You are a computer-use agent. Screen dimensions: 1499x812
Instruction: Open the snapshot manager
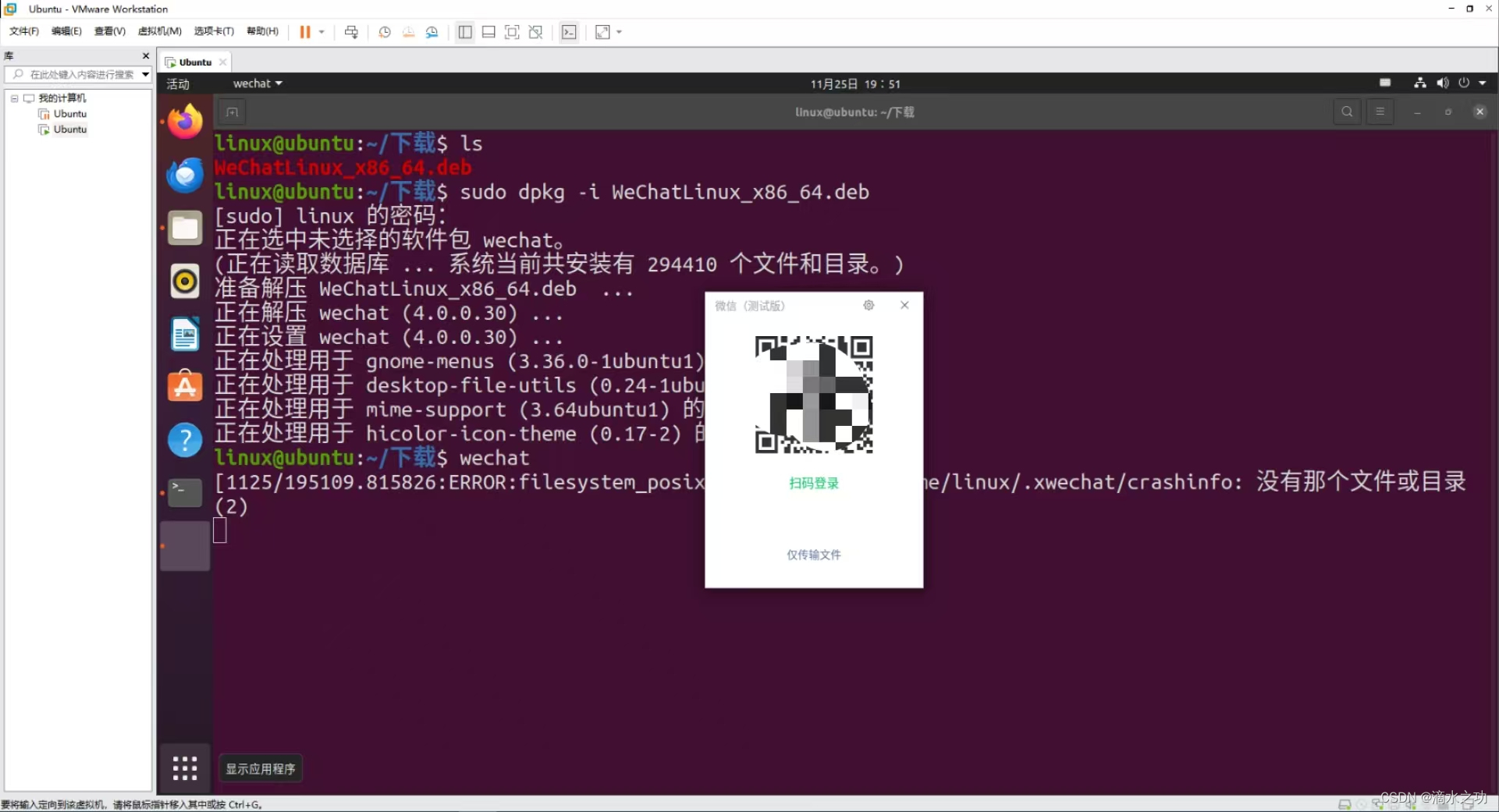pos(432,32)
